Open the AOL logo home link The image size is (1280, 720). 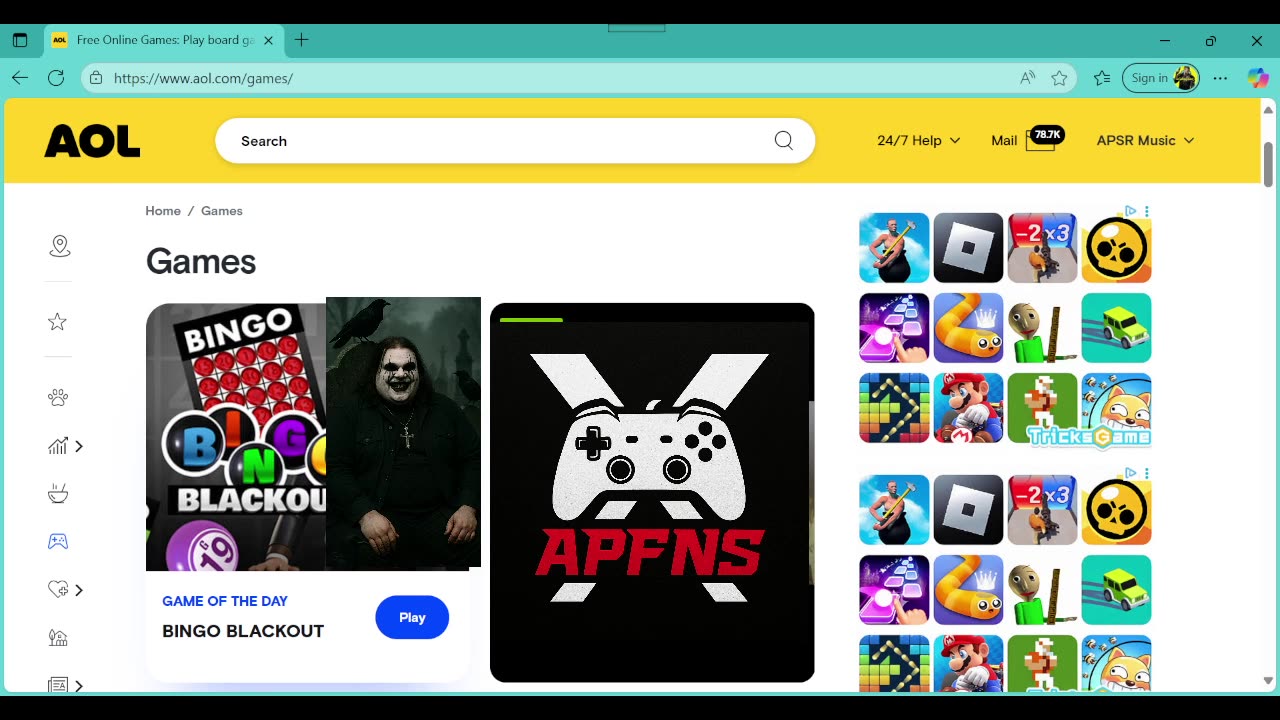[x=92, y=141]
